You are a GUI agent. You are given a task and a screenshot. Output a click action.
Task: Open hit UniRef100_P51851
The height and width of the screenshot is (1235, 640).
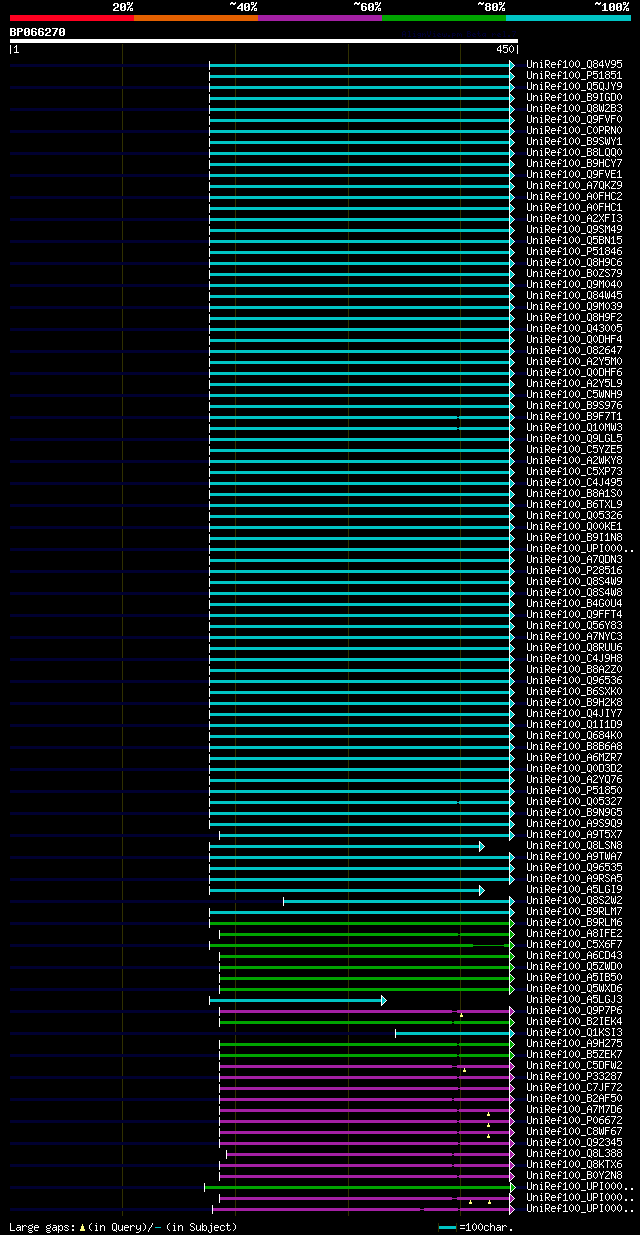574,75
